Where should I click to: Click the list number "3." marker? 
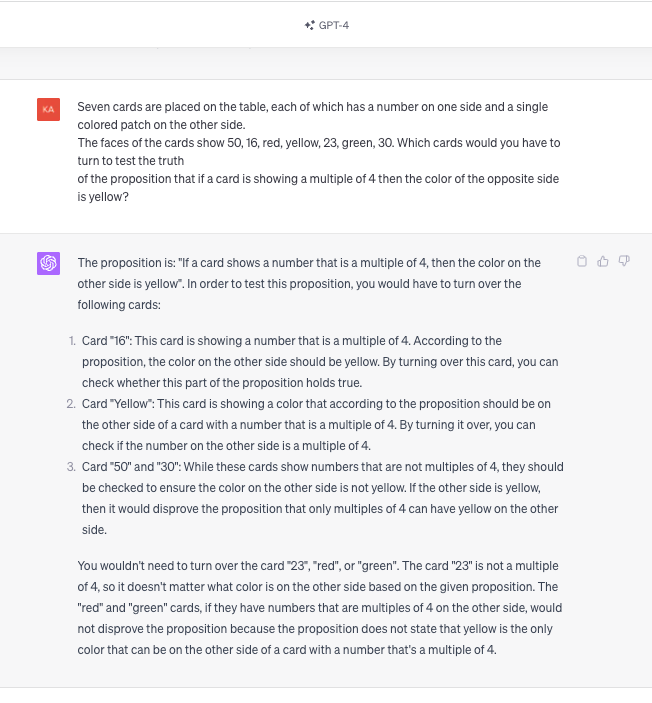(72, 467)
